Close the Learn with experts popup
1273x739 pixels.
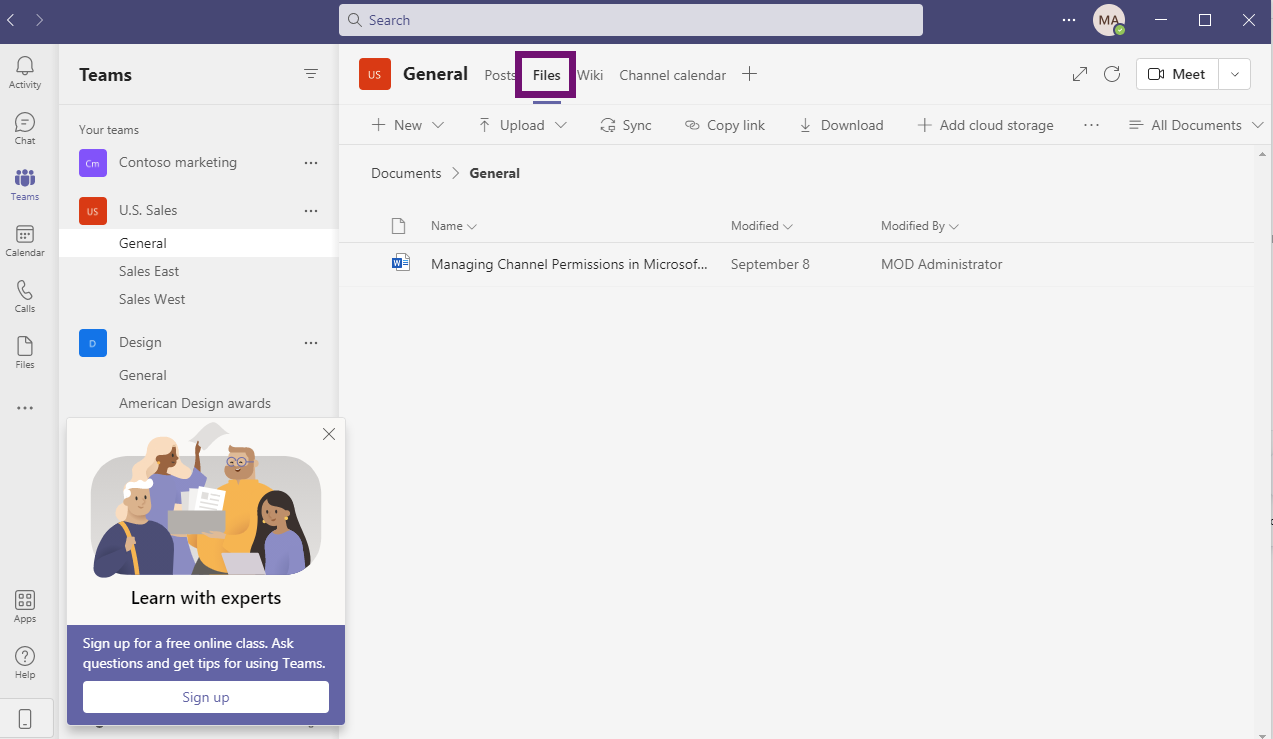329,434
